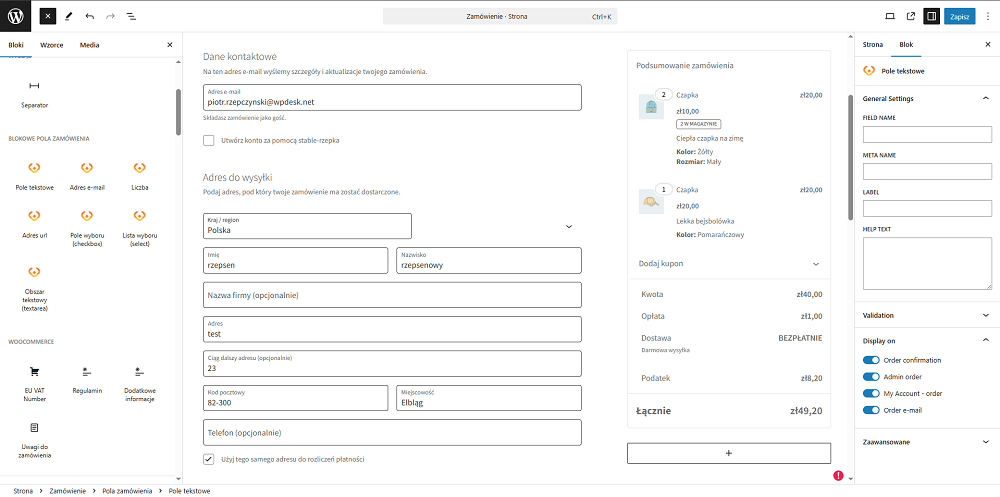Image resolution: width=1000 pixels, height=497 pixels.
Task: Switch to the Strona settings tab
Action: point(873,45)
